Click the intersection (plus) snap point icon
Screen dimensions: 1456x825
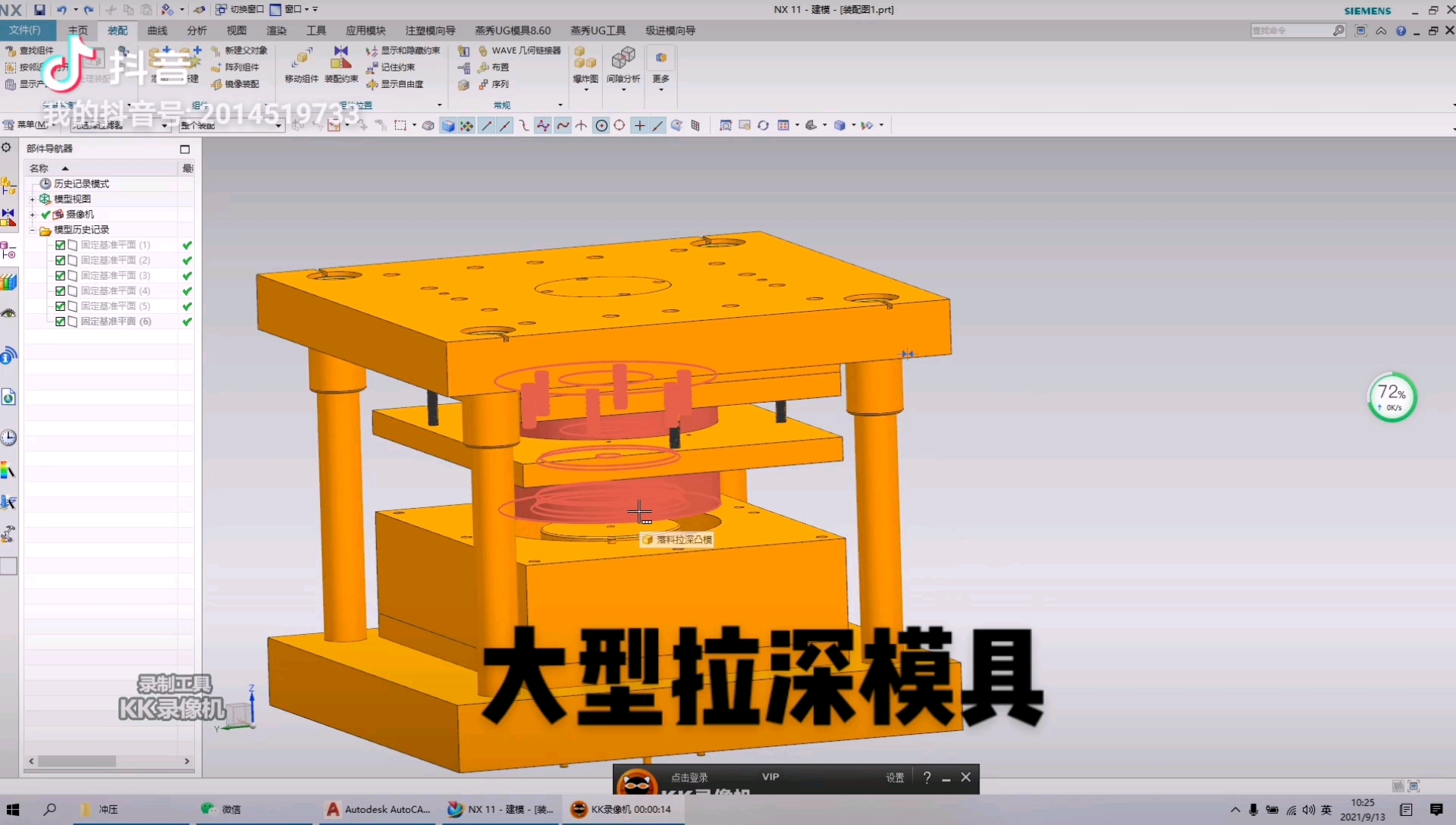(639, 126)
